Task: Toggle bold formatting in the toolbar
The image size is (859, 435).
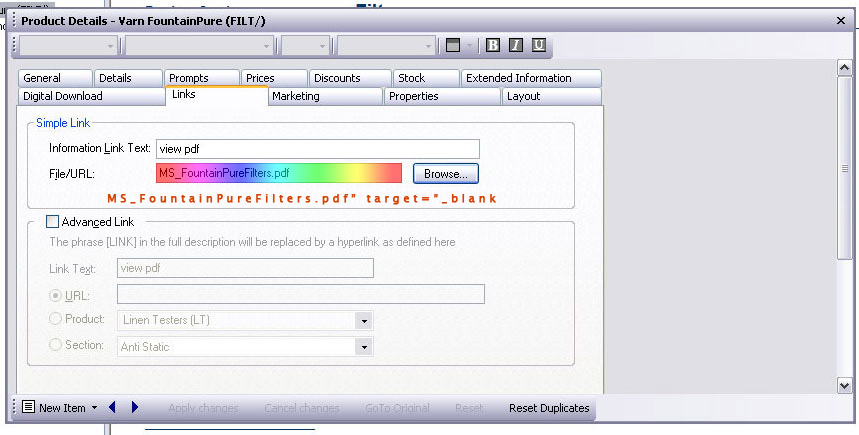Action: (x=493, y=45)
